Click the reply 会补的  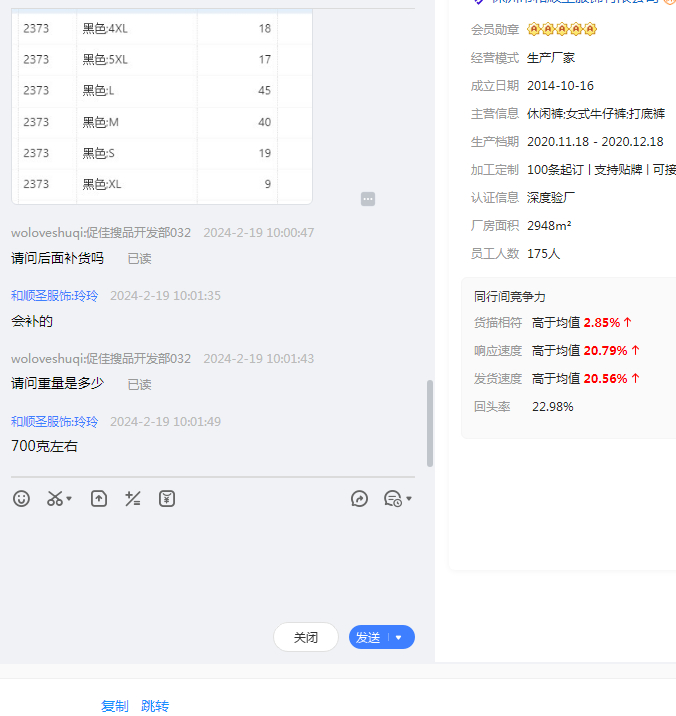point(32,321)
